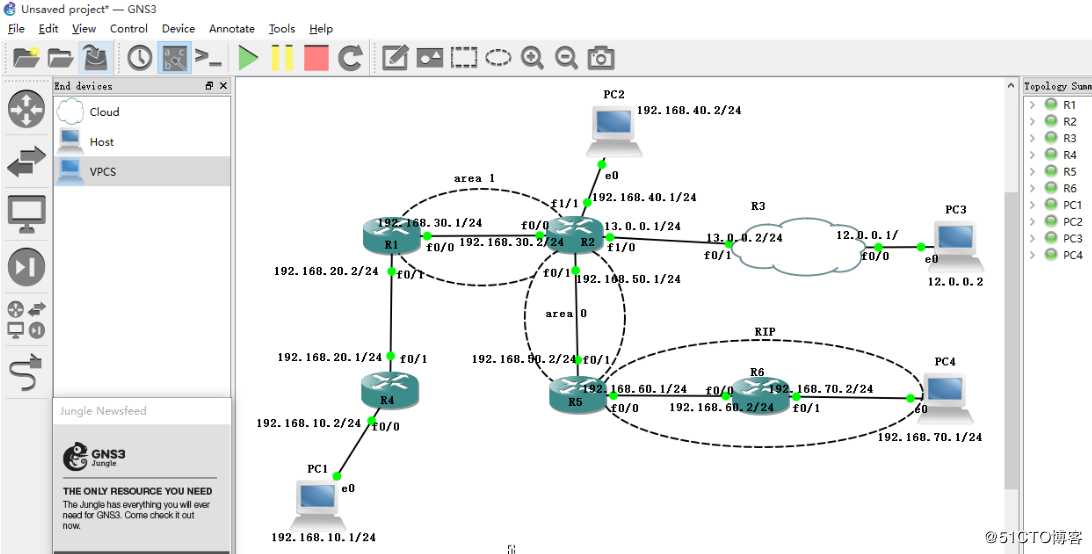Expand R1 in the Topology Summary

(1032, 105)
